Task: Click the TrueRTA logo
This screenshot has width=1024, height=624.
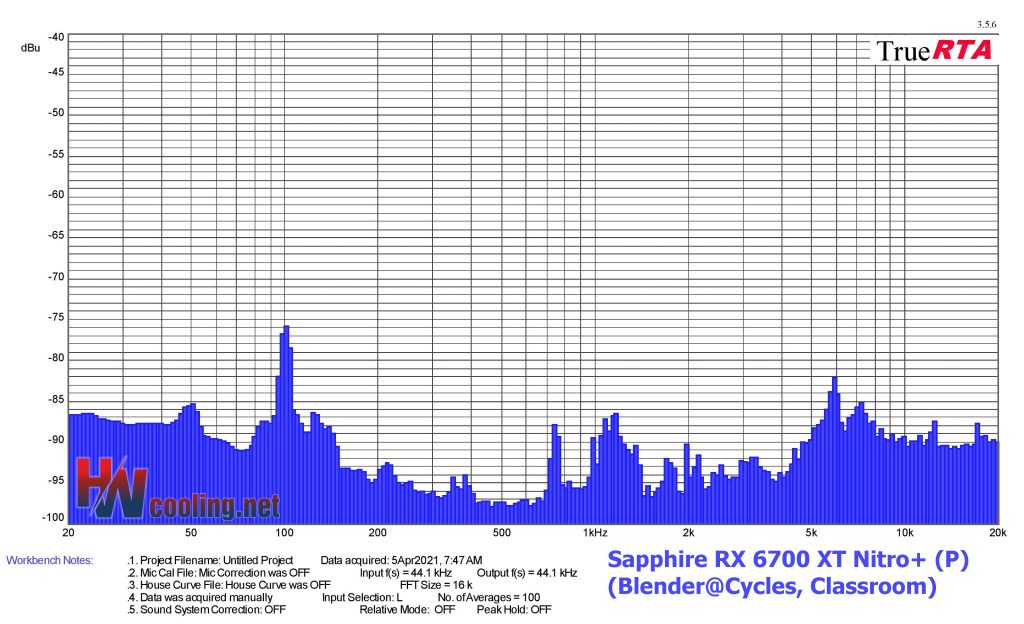Action: tap(934, 50)
